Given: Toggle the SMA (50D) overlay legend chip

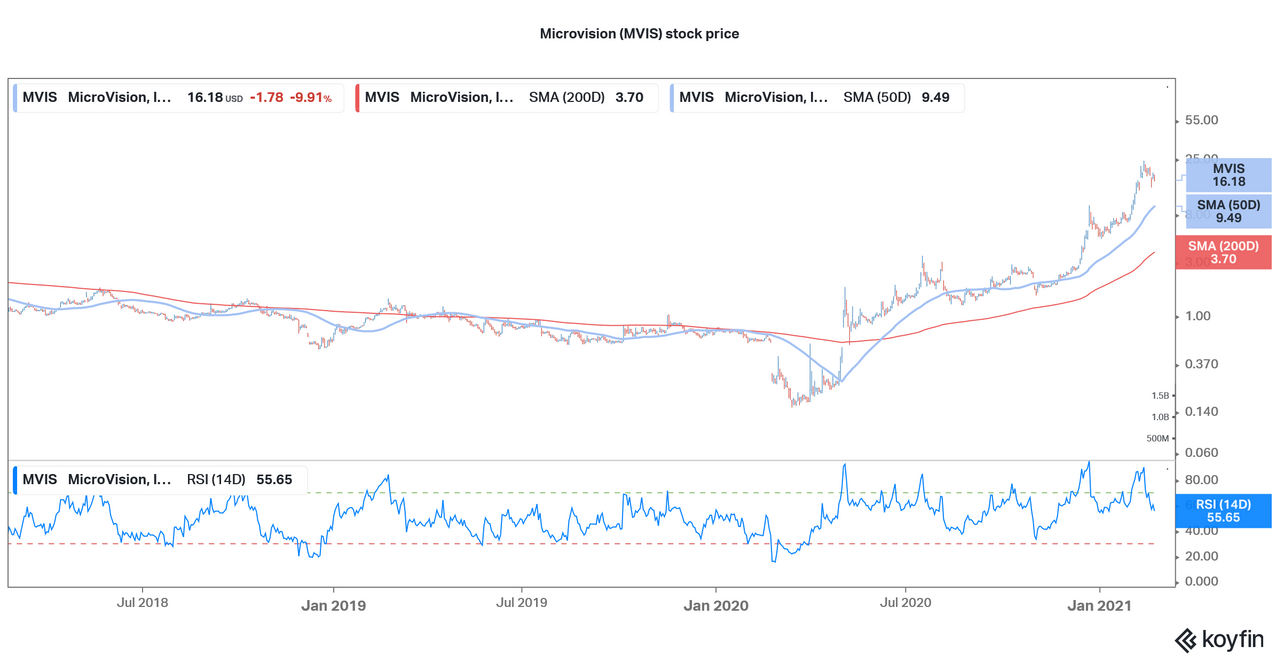Looking at the screenshot, I should click(820, 97).
